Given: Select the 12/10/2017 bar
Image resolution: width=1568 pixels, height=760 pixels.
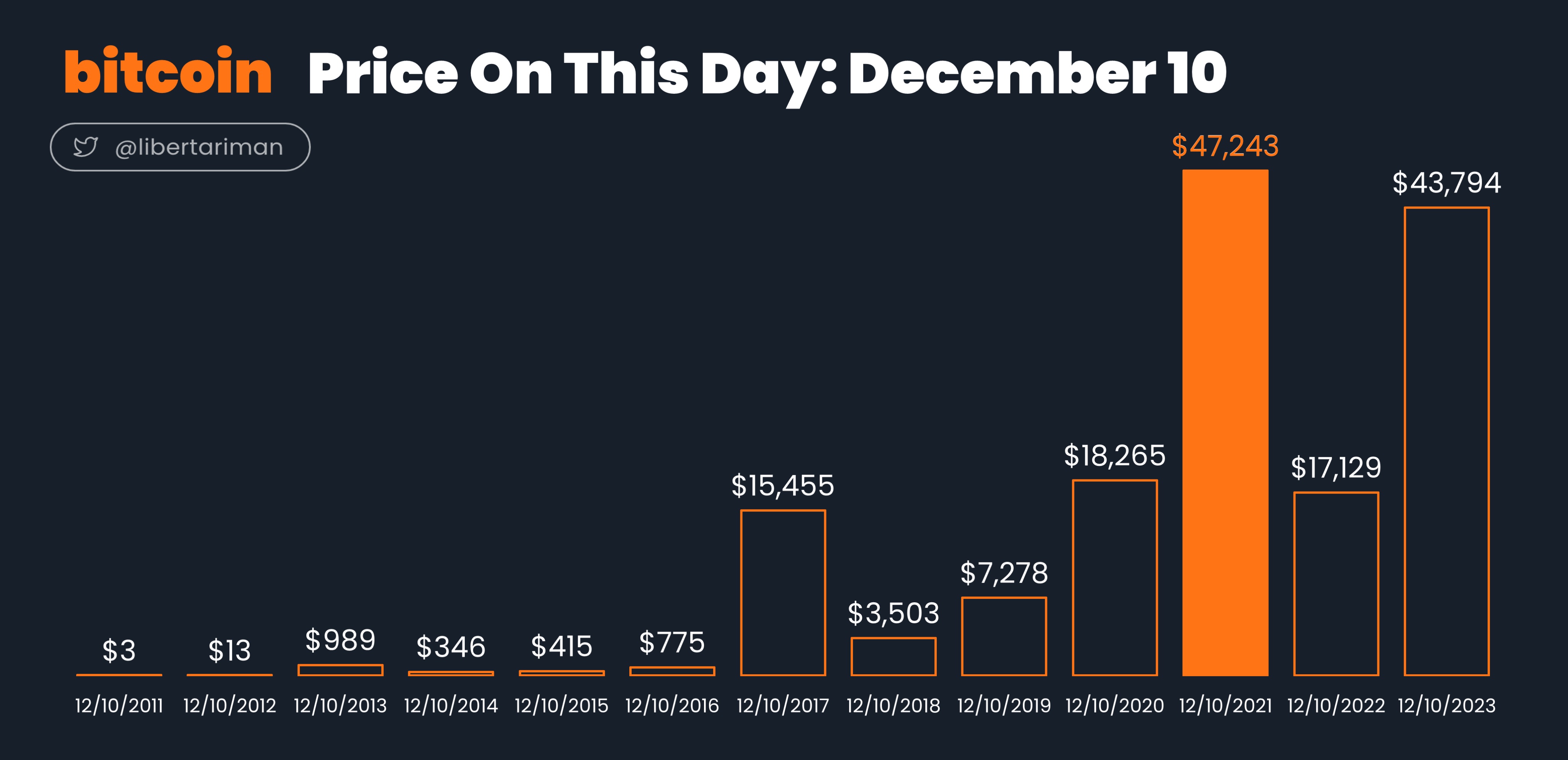Looking at the screenshot, I should (783, 593).
